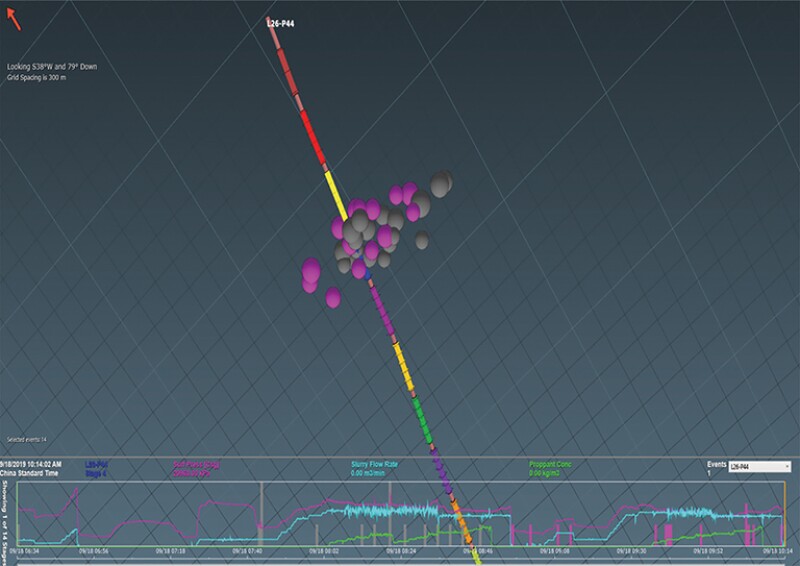Select the upper yellow wellbore stage segment

(x=336, y=195)
